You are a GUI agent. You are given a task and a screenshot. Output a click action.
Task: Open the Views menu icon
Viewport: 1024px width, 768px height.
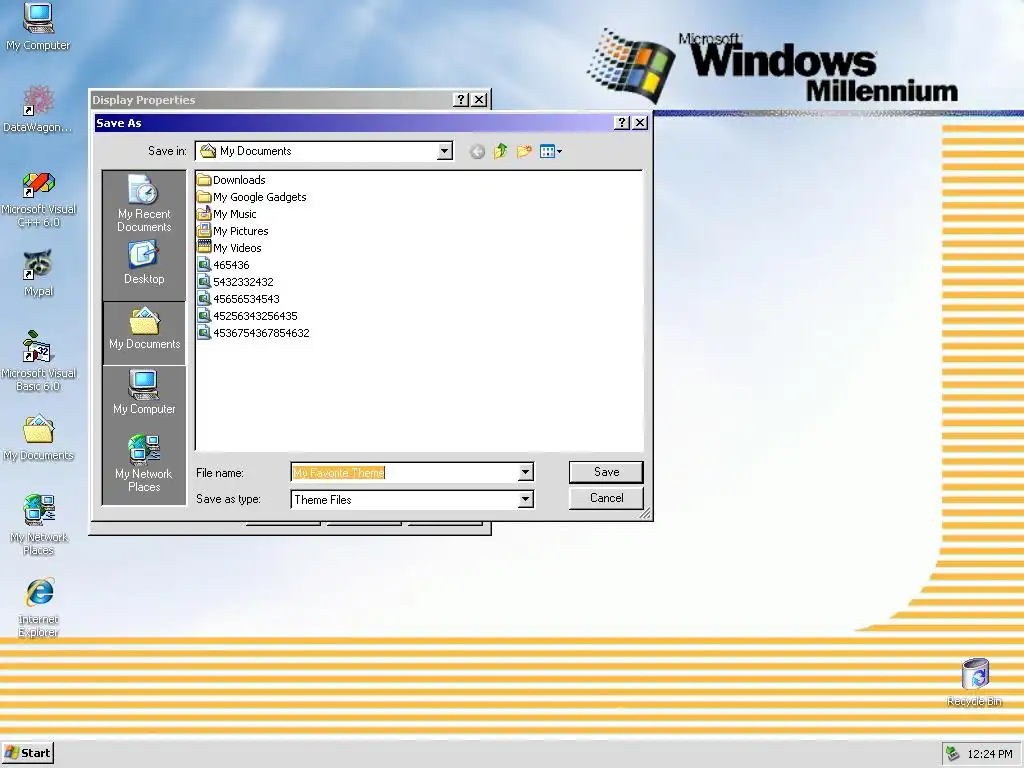(x=551, y=152)
